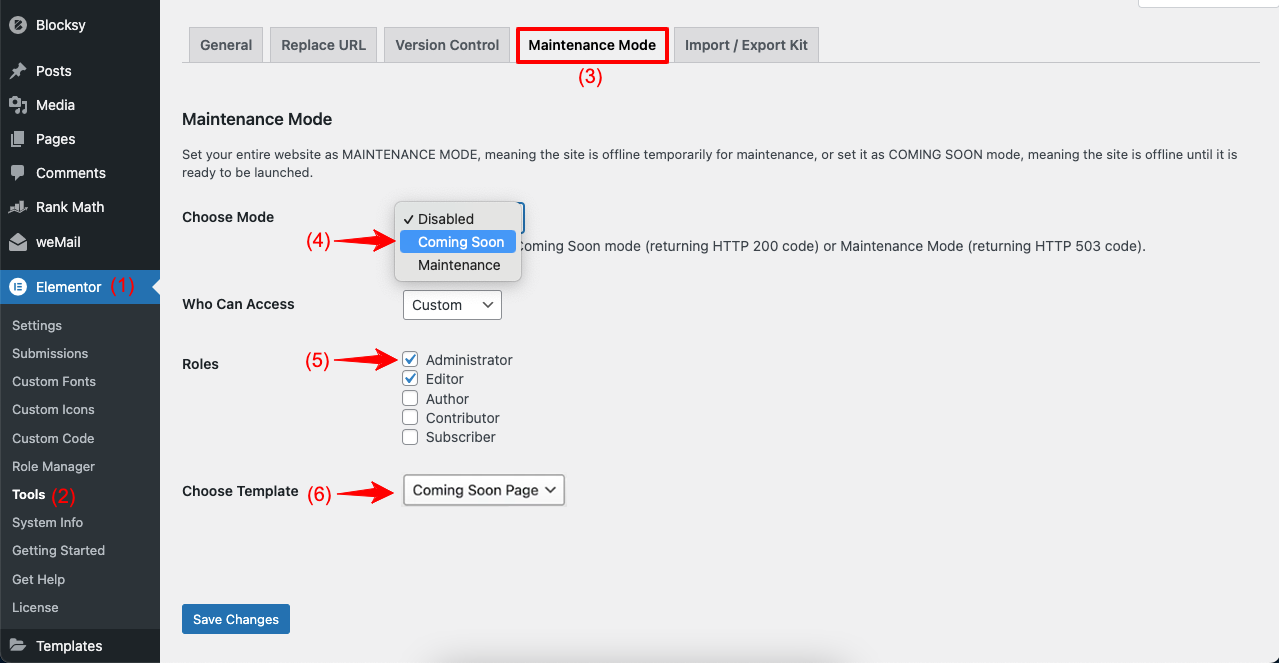Switch to the General tab
The height and width of the screenshot is (663, 1279).
(x=226, y=45)
